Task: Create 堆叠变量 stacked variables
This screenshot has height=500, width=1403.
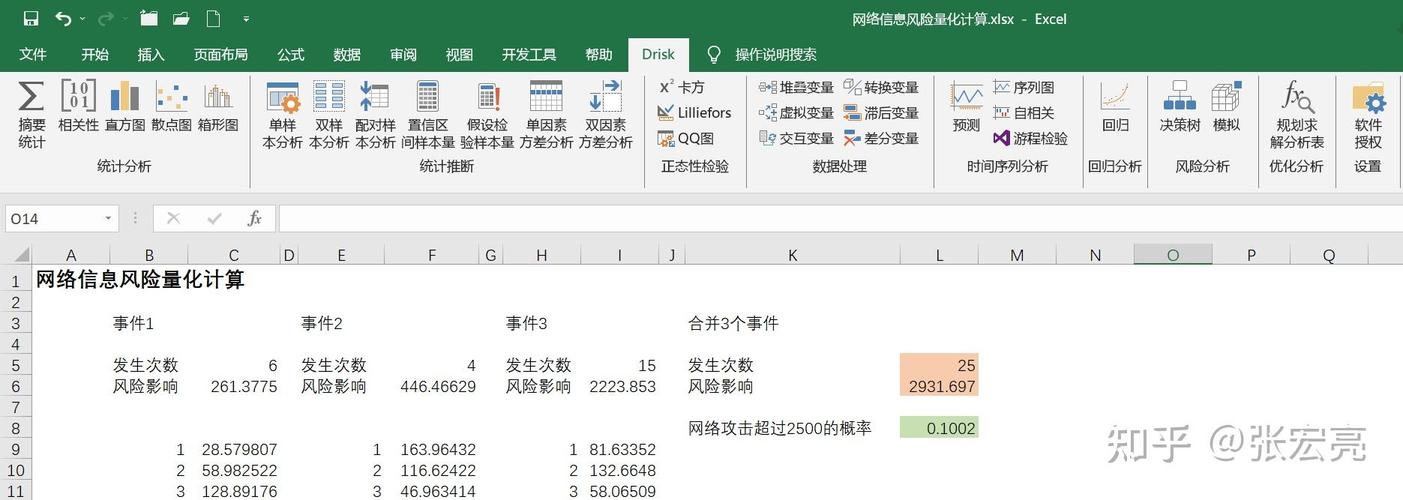Action: coord(796,87)
